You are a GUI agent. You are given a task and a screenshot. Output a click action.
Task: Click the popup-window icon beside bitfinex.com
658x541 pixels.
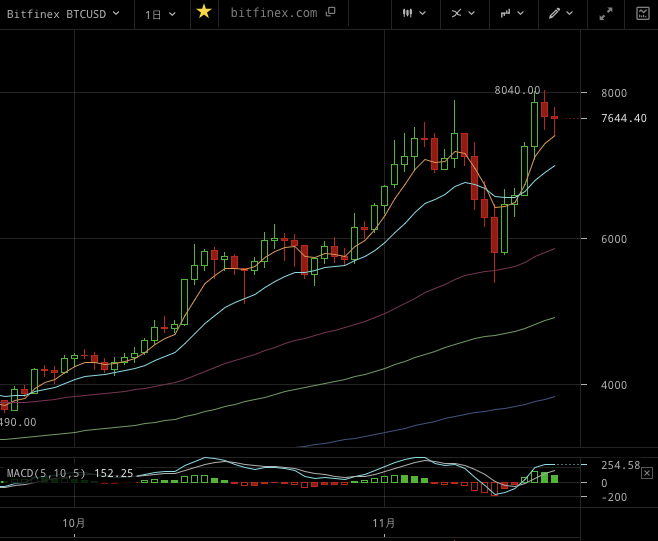[x=331, y=12]
